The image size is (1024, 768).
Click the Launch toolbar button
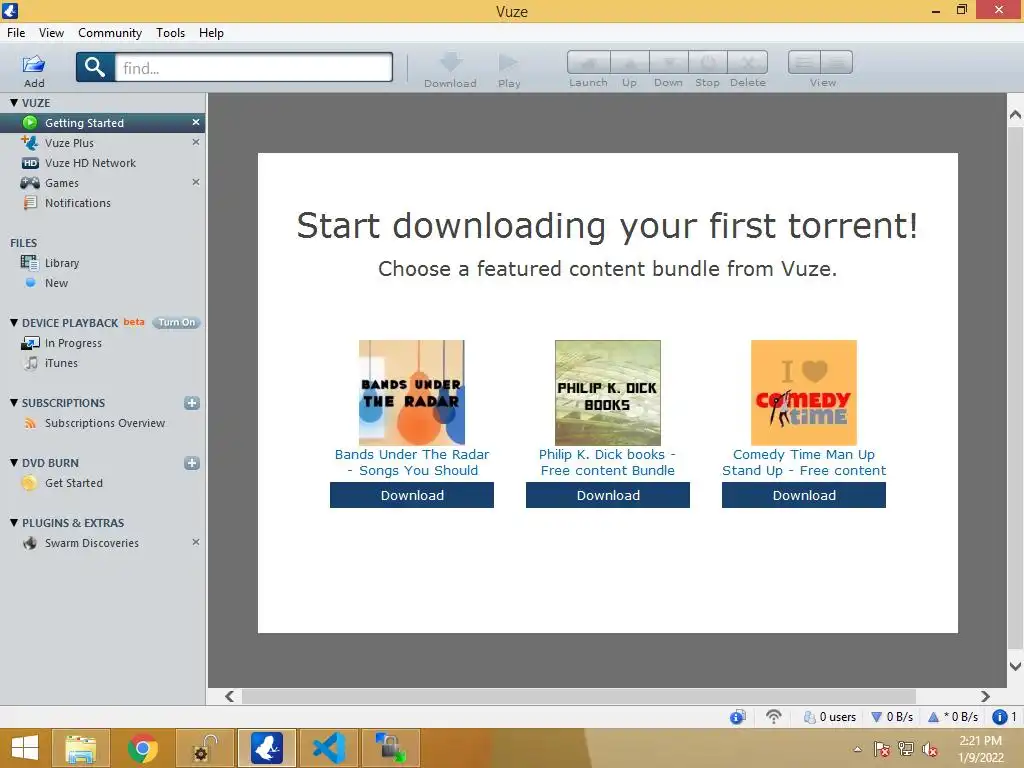pyautogui.click(x=588, y=63)
